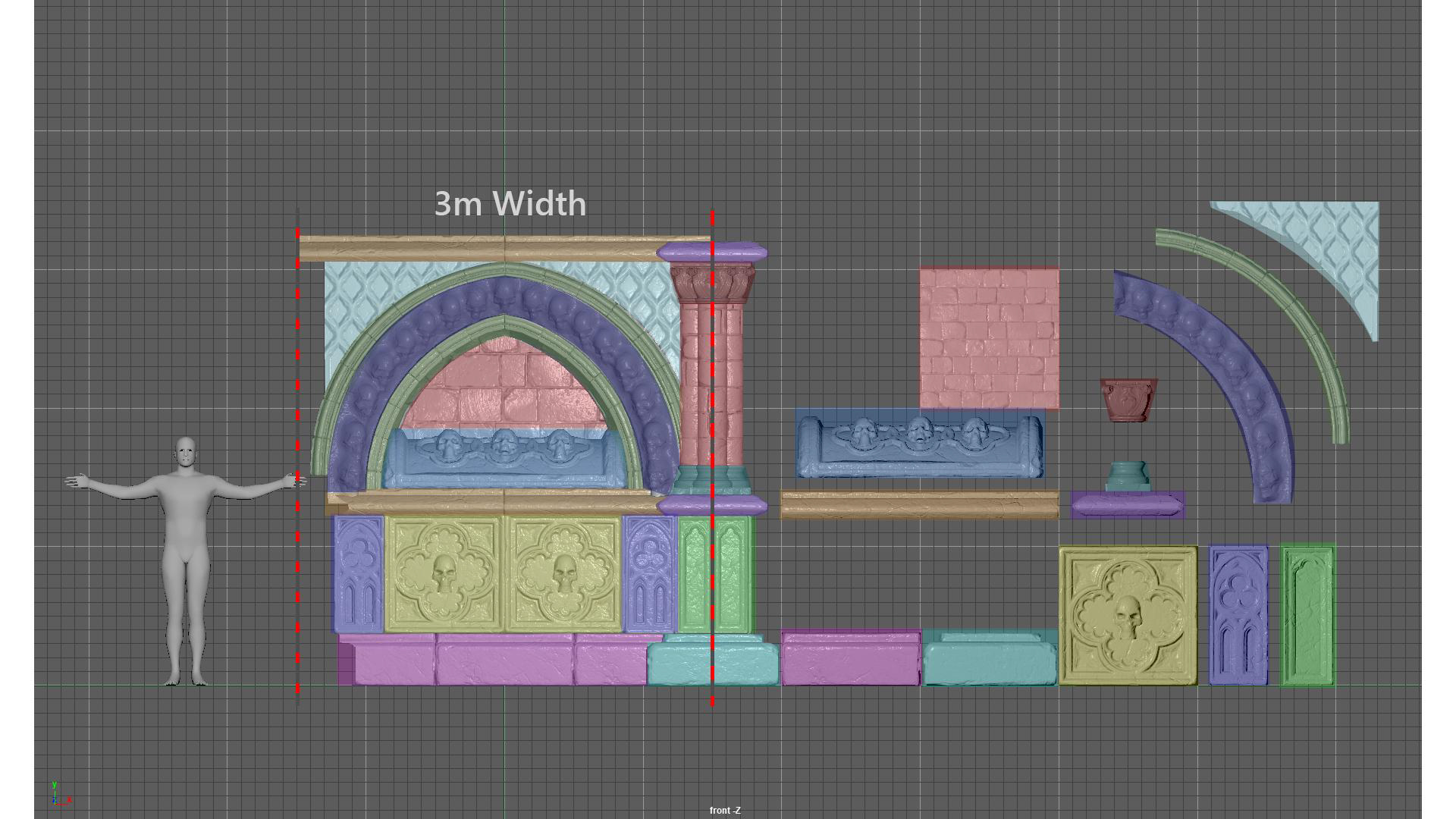This screenshot has width=1456, height=819.
Task: Select the standalone purple gothic window panel
Action: click(x=1238, y=615)
